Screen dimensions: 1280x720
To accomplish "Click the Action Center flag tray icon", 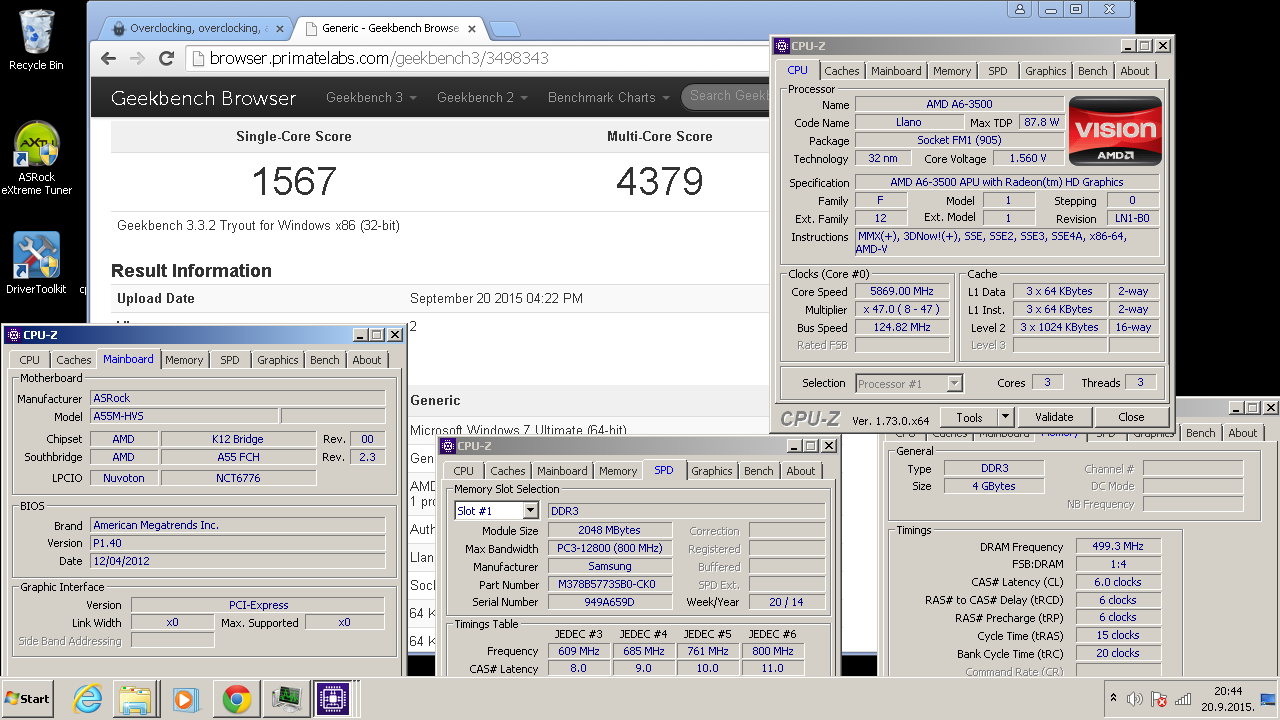I will click(x=1159, y=699).
